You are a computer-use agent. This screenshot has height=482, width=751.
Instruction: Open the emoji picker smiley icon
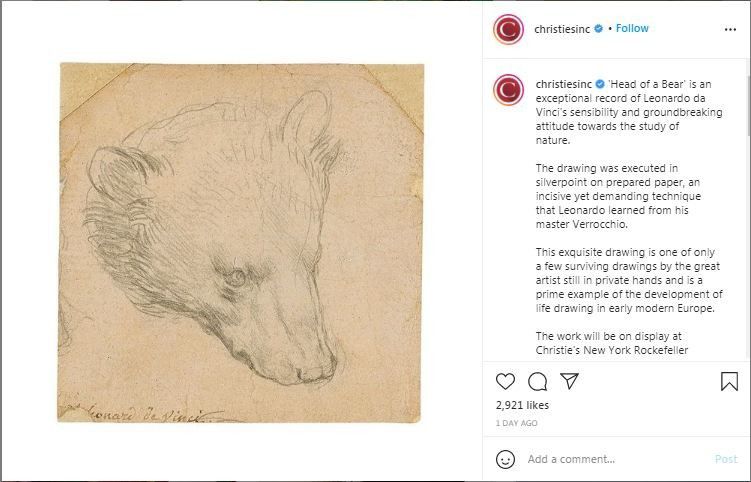tap(506, 459)
